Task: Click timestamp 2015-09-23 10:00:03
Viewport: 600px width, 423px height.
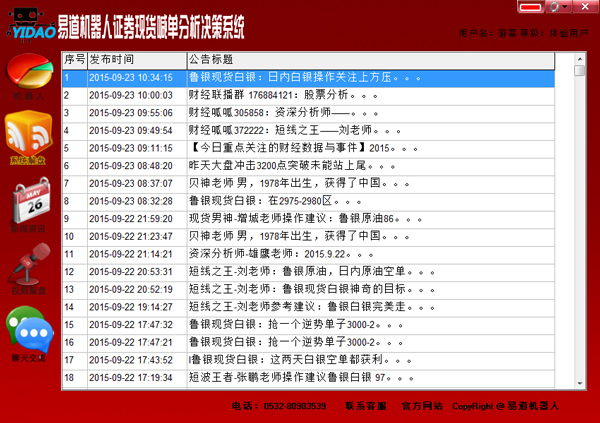Action: point(131,95)
